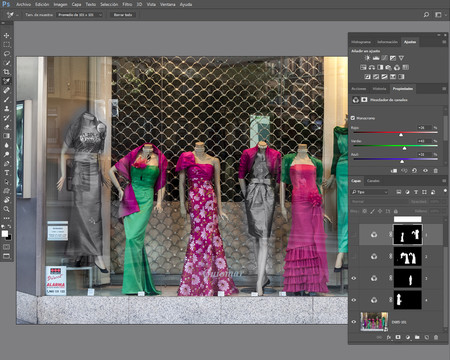Select the Crop tool
Image resolution: width=450 pixels, height=360 pixels.
click(6, 72)
